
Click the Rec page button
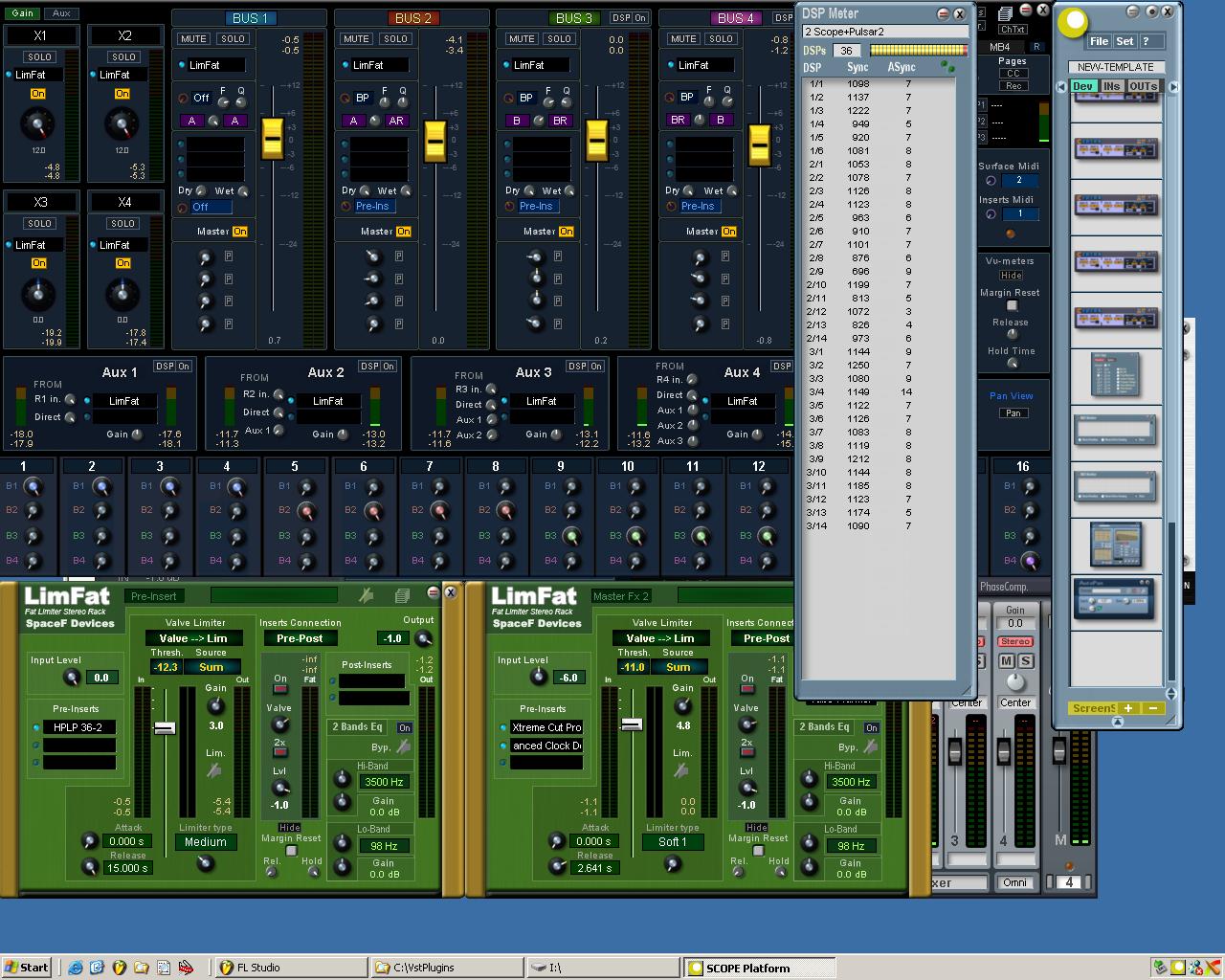pyautogui.click(x=1013, y=86)
